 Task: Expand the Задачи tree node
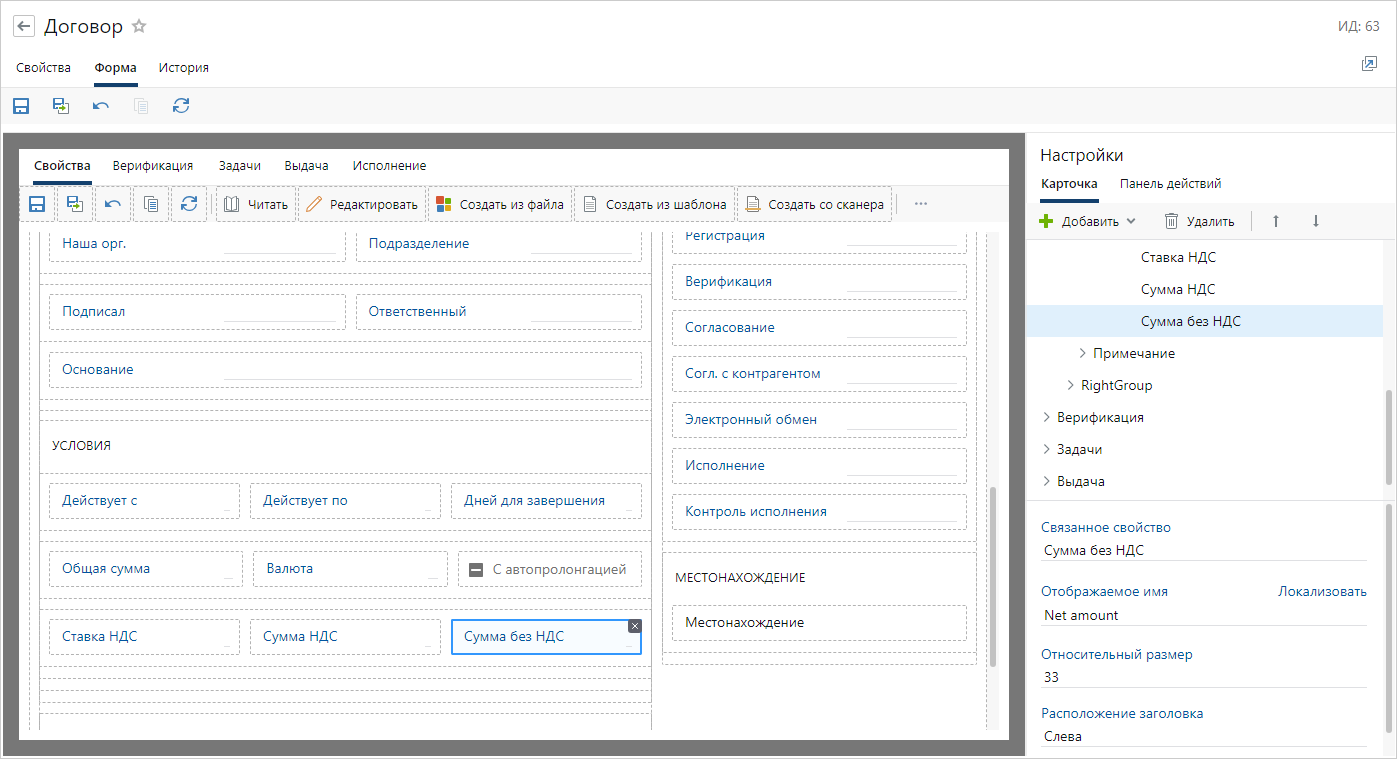(x=1047, y=449)
